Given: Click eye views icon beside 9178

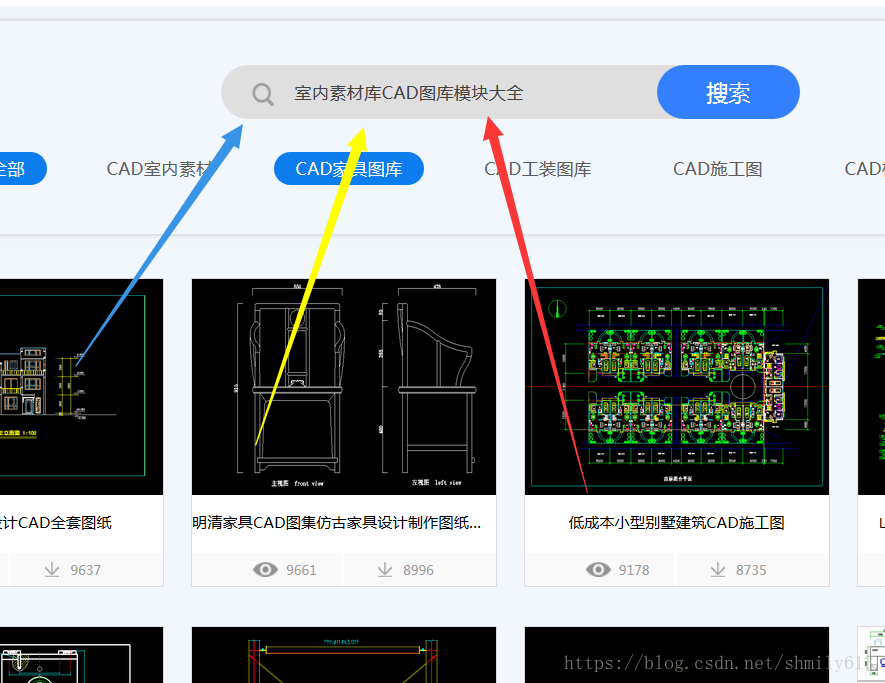Looking at the screenshot, I should click(x=598, y=570).
